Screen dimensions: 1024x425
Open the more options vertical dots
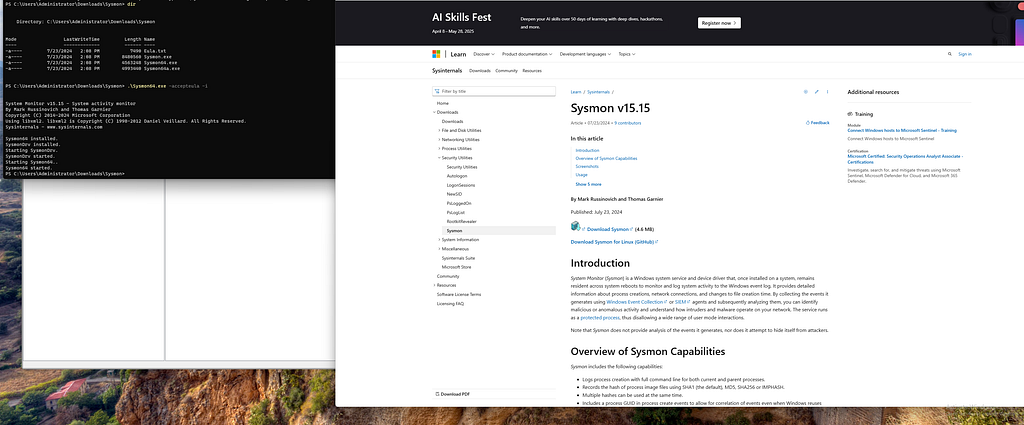point(827,92)
